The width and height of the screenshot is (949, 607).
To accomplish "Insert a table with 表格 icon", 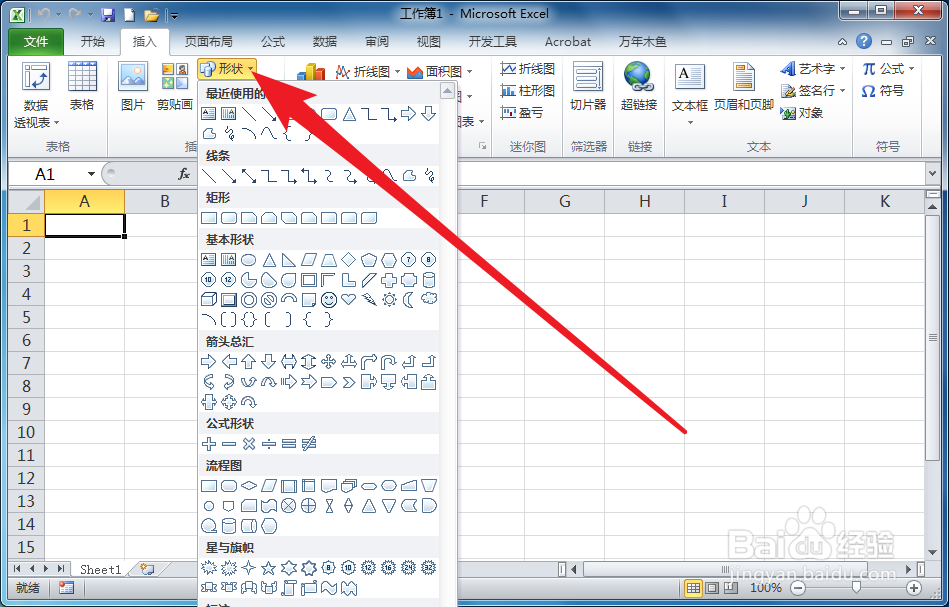I will tap(82, 86).
